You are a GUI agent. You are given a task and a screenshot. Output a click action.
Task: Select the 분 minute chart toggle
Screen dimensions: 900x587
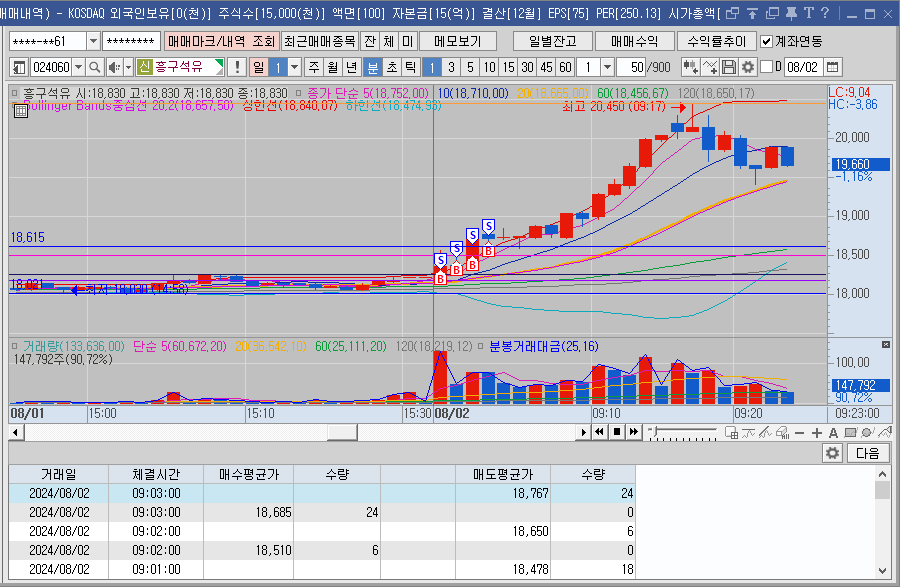[373, 68]
